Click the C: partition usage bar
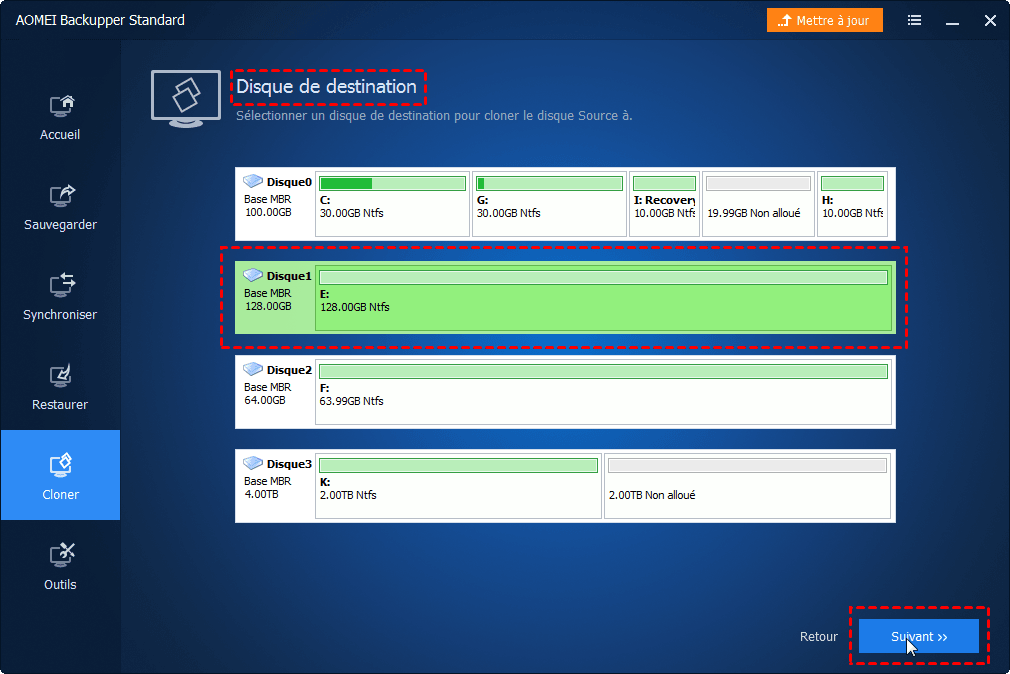The width and height of the screenshot is (1010, 674). (392, 184)
